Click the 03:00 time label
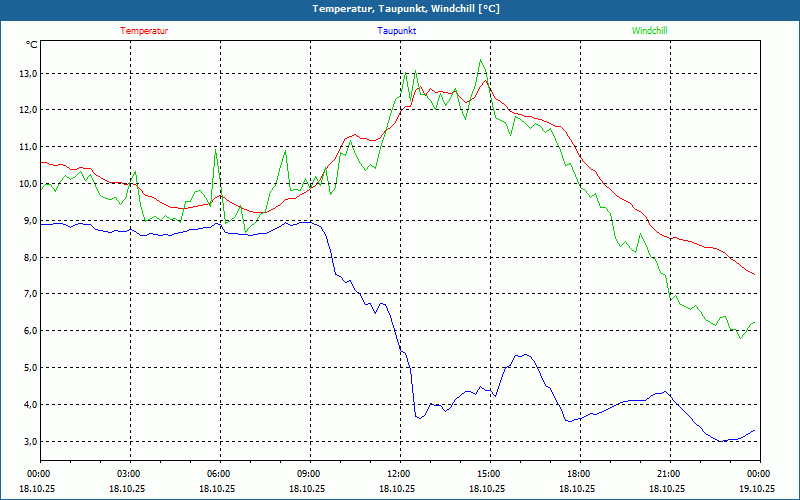Image resolution: width=800 pixels, height=500 pixels. click(x=129, y=474)
